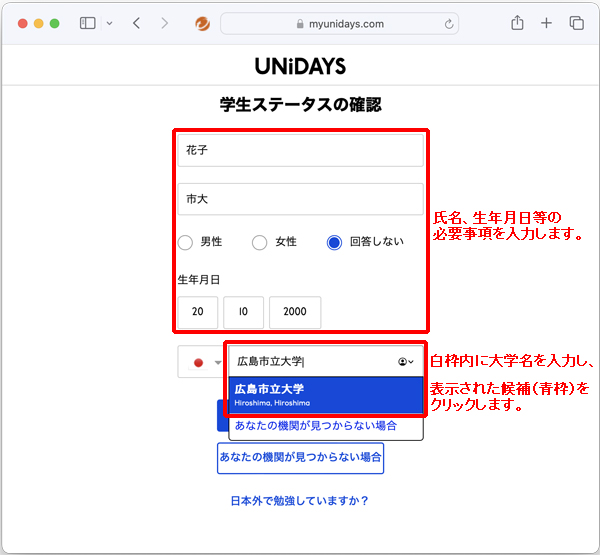Click the 生年月日 label
The height and width of the screenshot is (555, 600).
(x=199, y=280)
